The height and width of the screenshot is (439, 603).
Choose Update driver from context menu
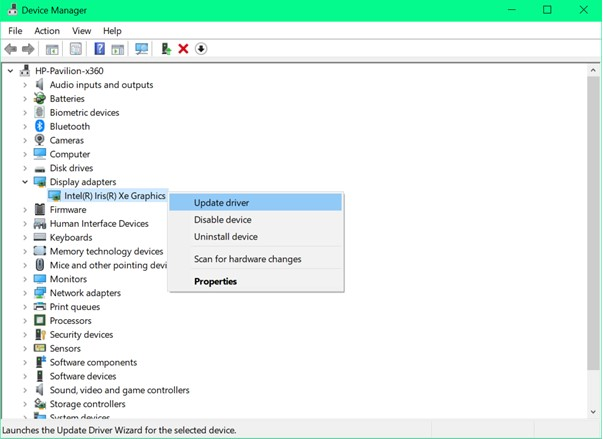255,203
